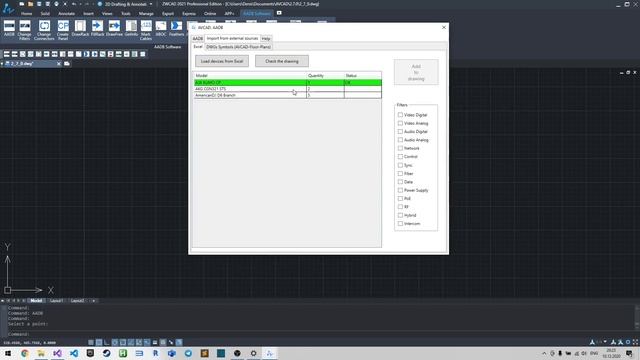The image size is (640, 360).
Task: Select the AADB tab in the dialog
Action: coord(198,38)
